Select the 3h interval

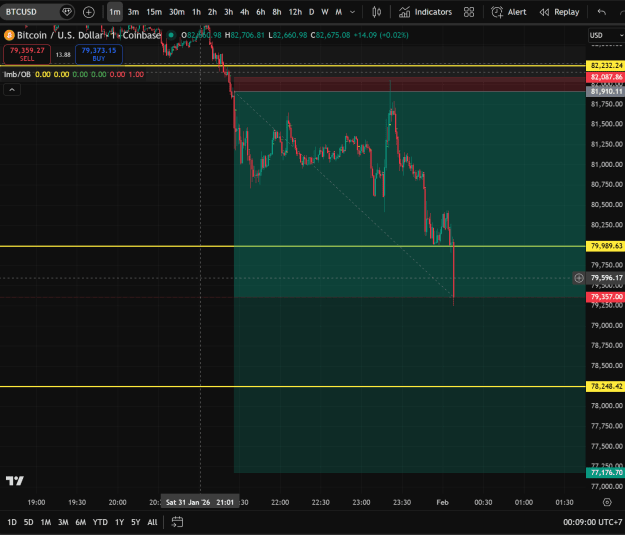click(x=228, y=12)
